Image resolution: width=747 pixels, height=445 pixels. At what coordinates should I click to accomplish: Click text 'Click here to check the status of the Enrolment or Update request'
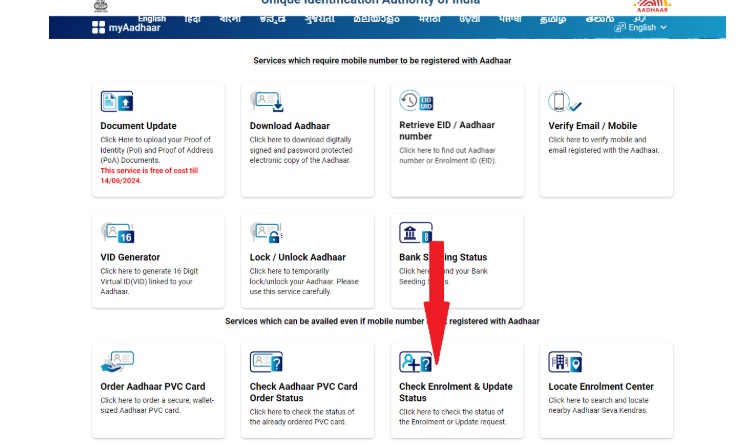tap(453, 416)
